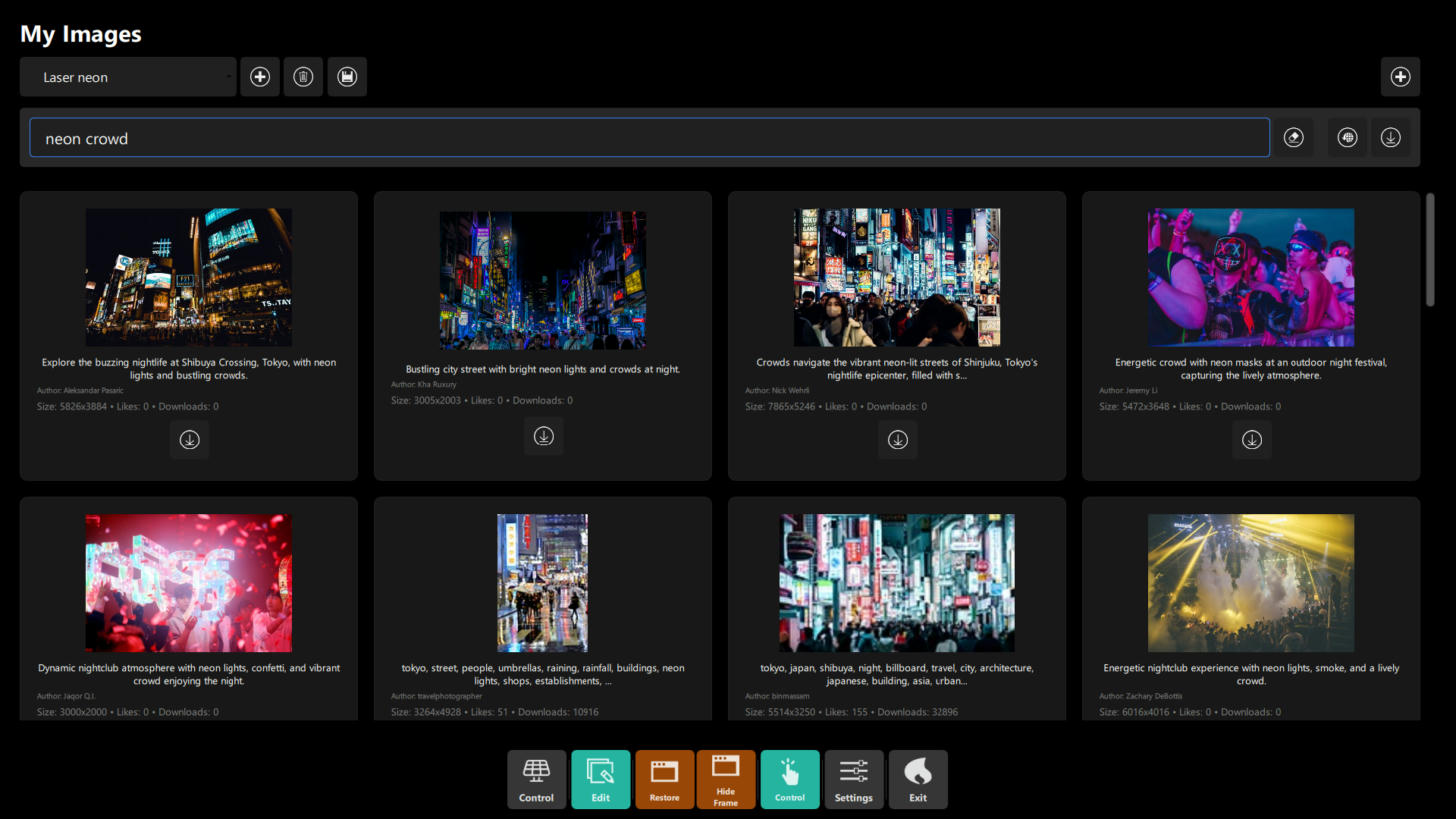Select the yellow-lit nightclub thumbnail by Zachary DeBottis

(1251, 583)
